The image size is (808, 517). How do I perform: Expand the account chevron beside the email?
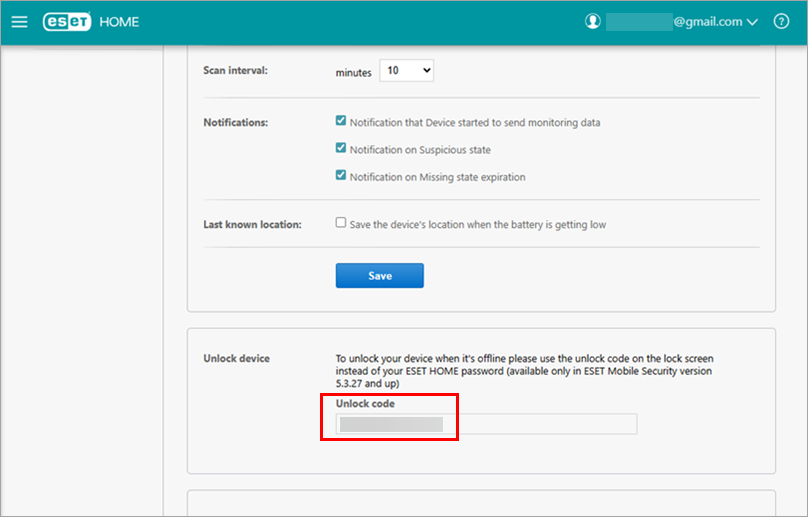coord(752,22)
